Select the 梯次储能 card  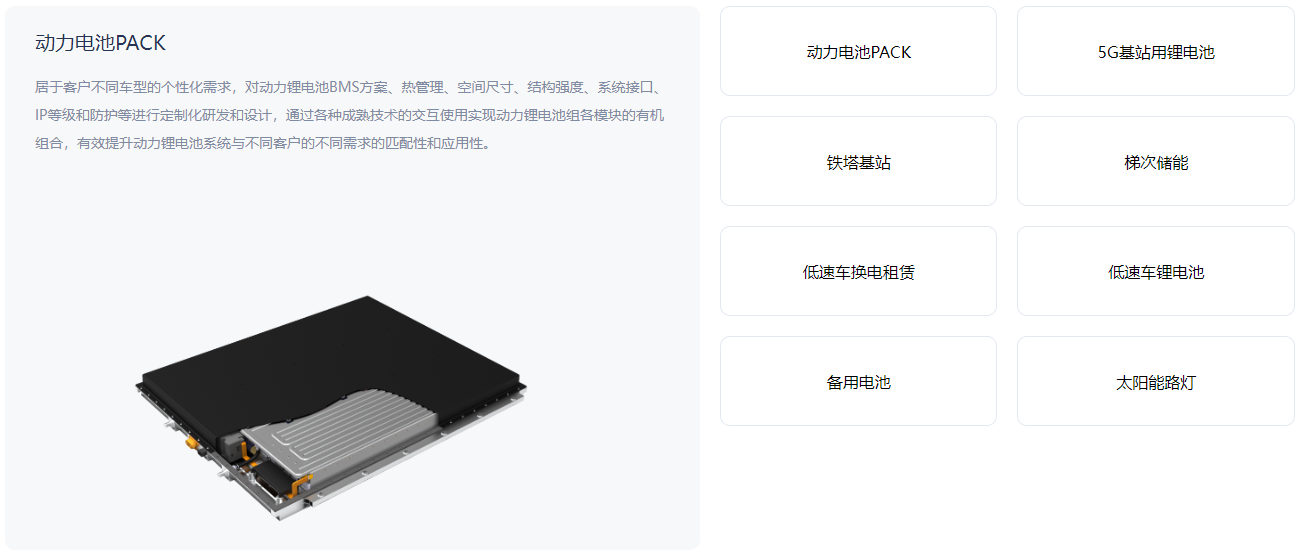(x=1155, y=161)
